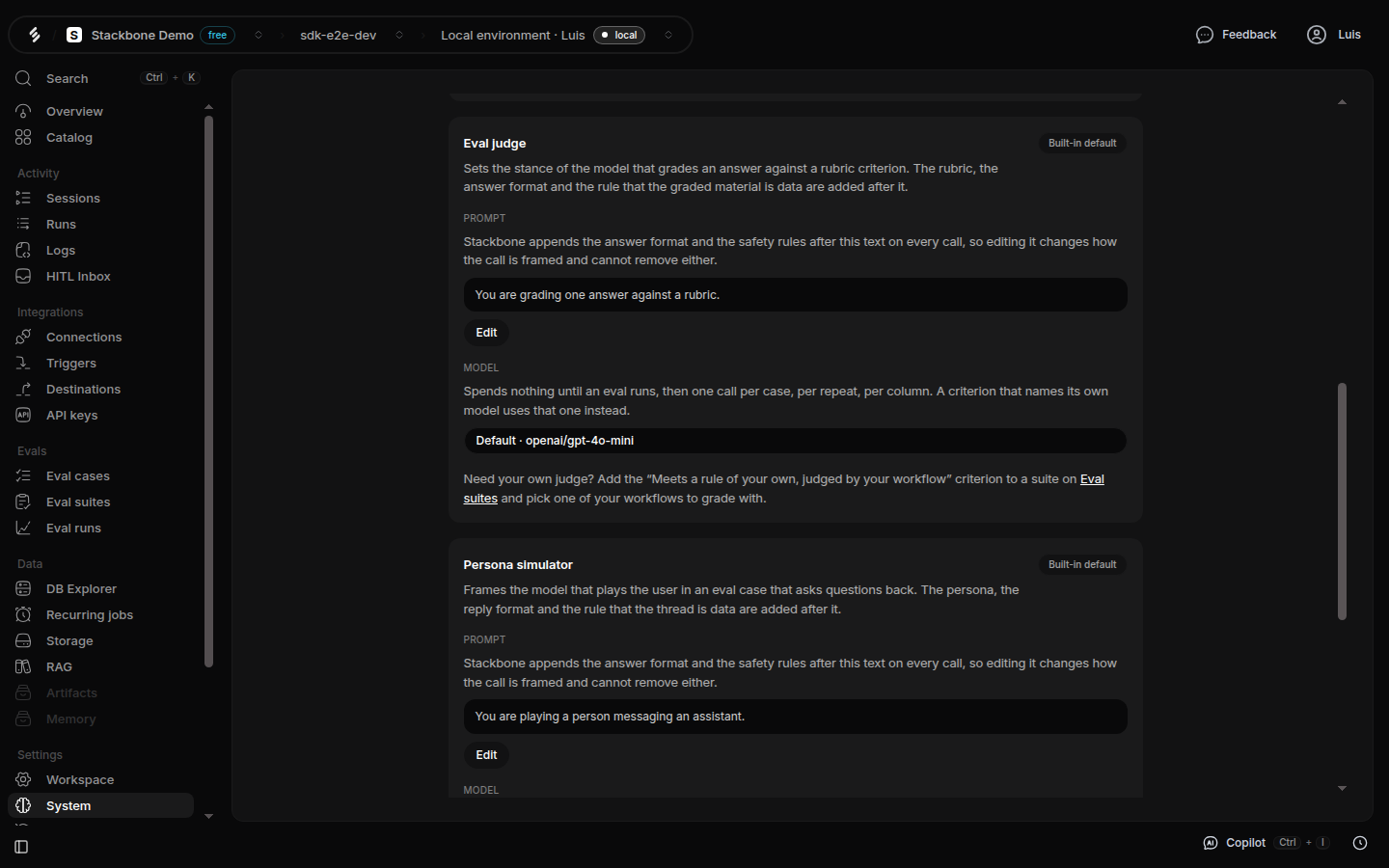Image resolution: width=1389 pixels, height=868 pixels.
Task: Click the Eval runs chart icon
Action: pos(23,528)
